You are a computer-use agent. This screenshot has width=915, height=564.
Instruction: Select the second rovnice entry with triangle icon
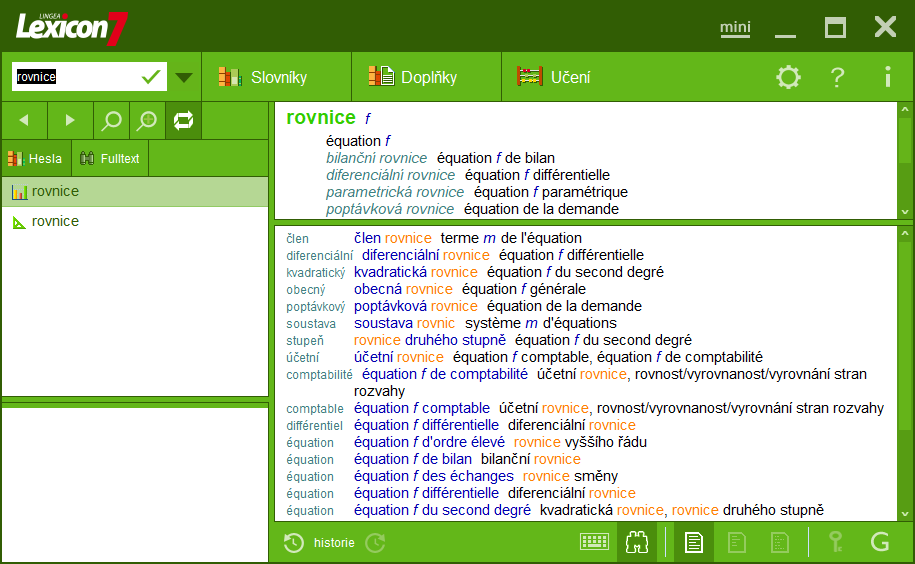(x=55, y=221)
